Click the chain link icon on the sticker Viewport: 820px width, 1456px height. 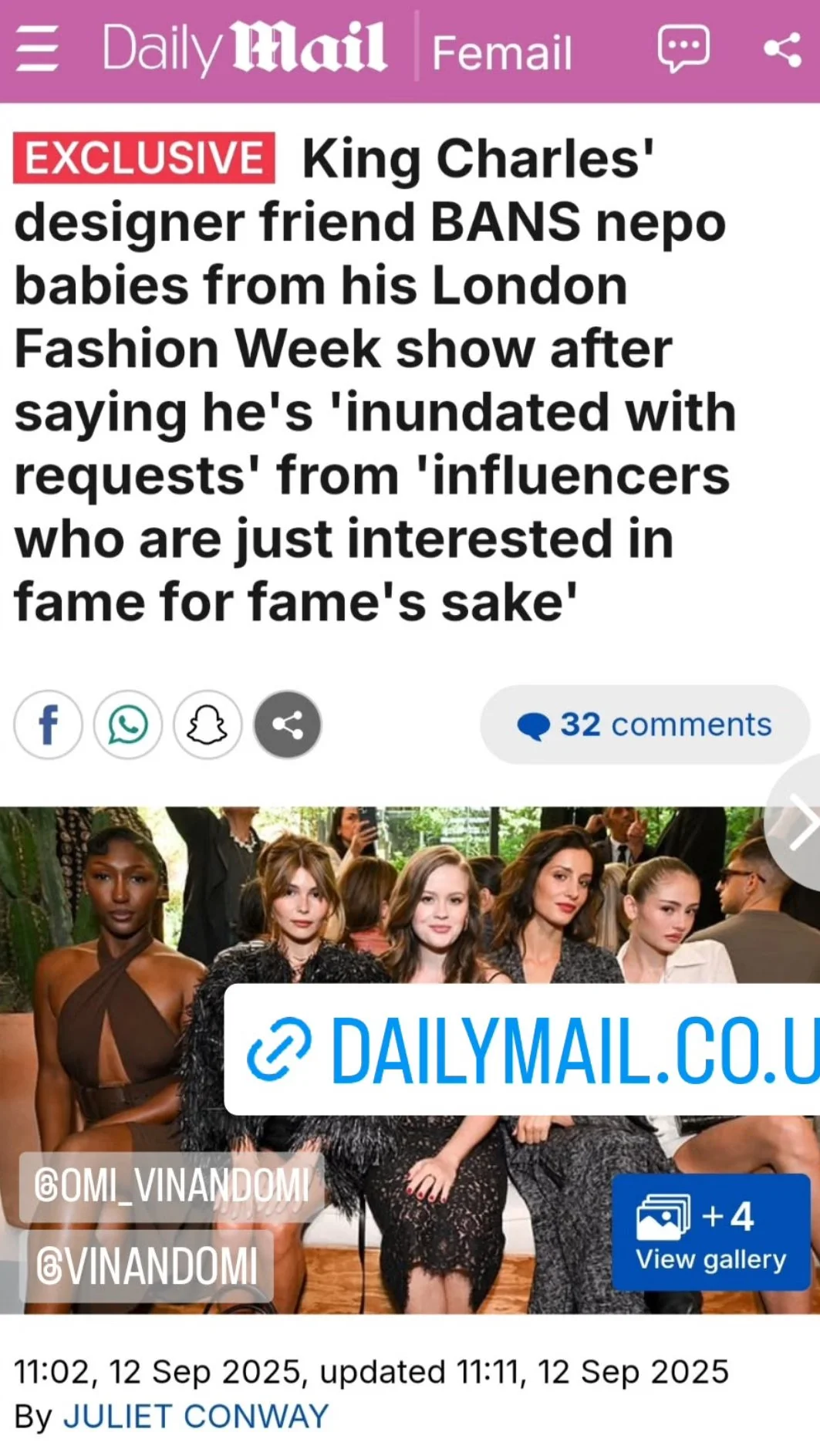[x=279, y=1049]
